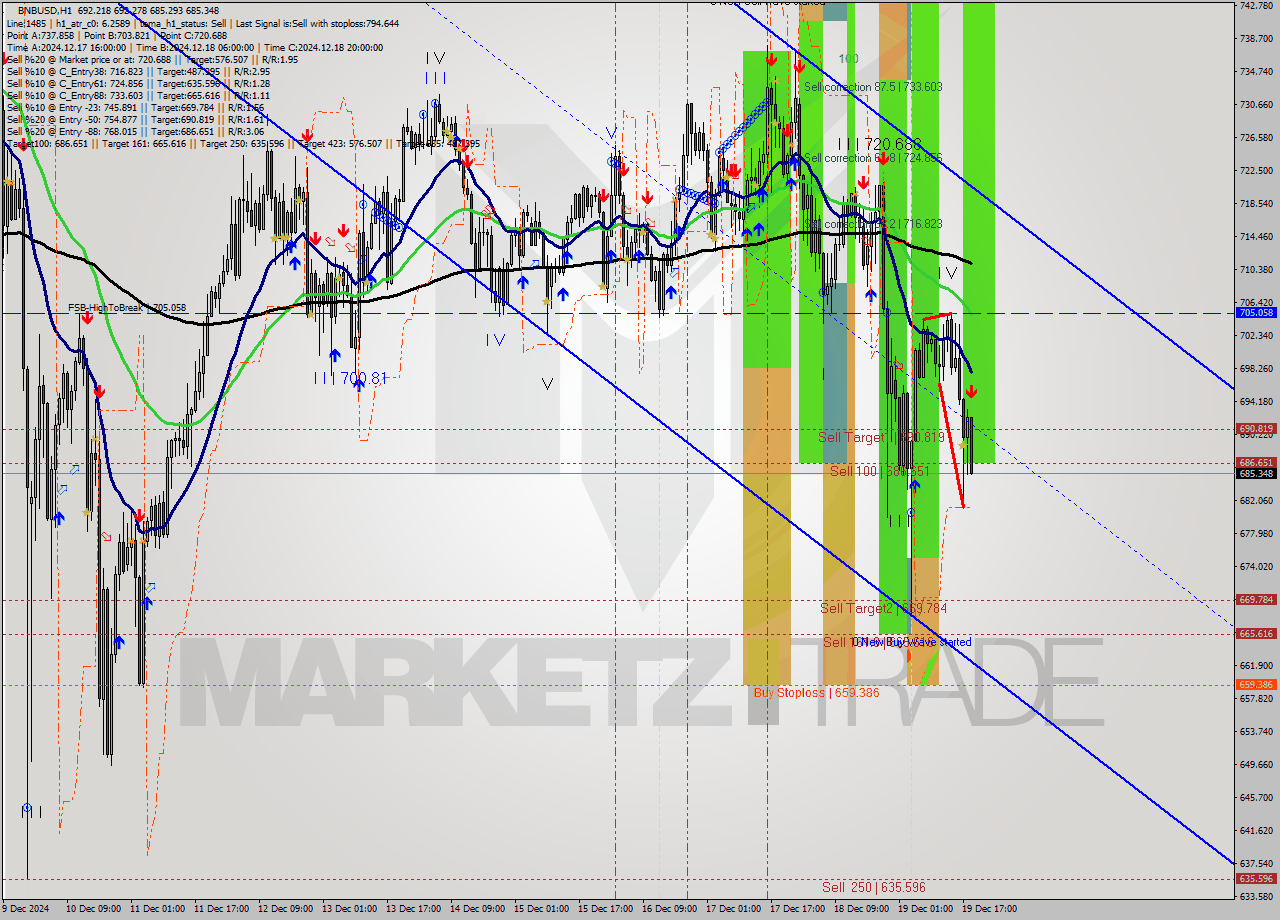
Task: Click the red 669.784 price tag on axis
Action: (1256, 600)
